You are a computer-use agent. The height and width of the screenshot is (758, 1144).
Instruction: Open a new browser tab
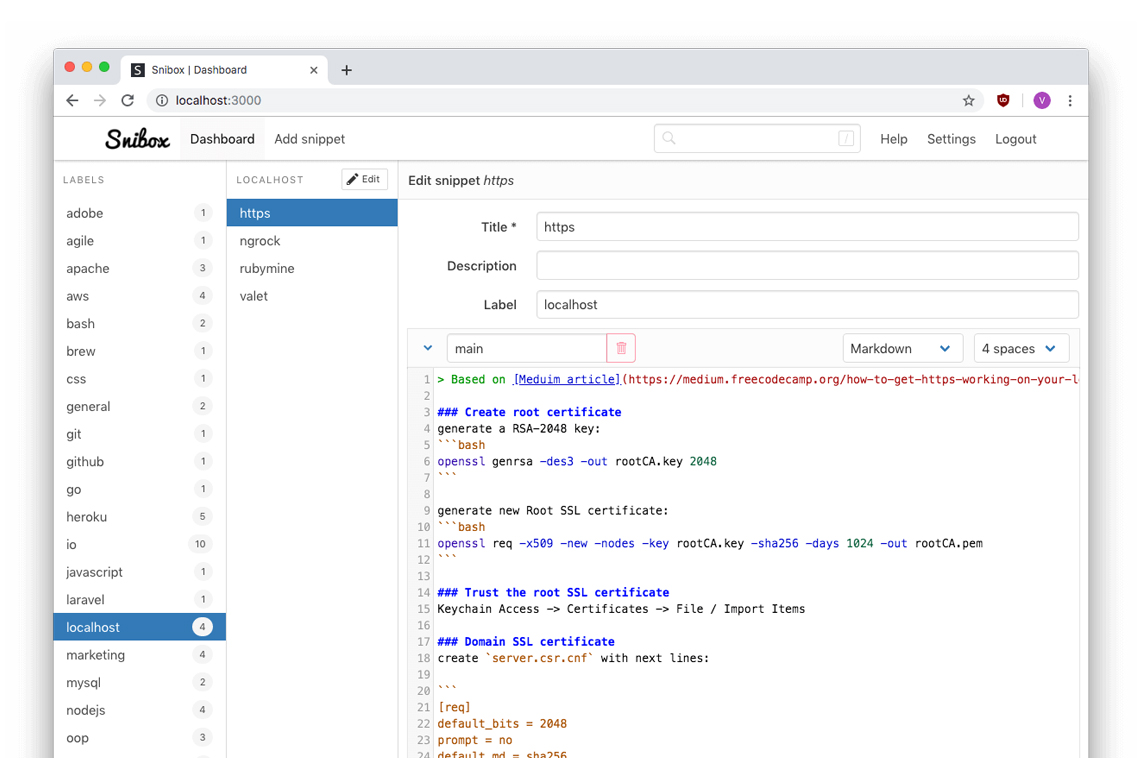coord(347,70)
